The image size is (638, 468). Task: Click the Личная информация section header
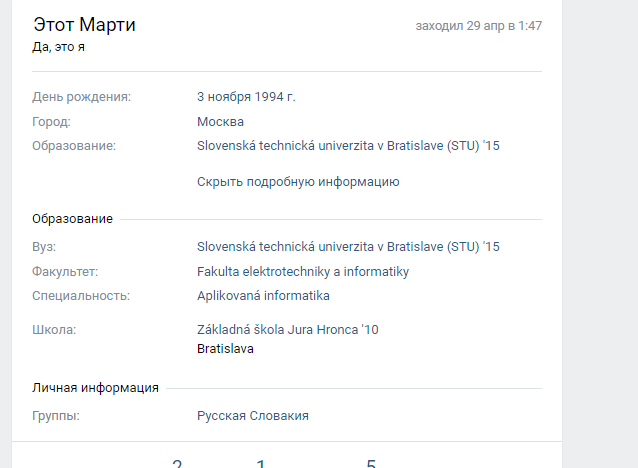coord(95,388)
